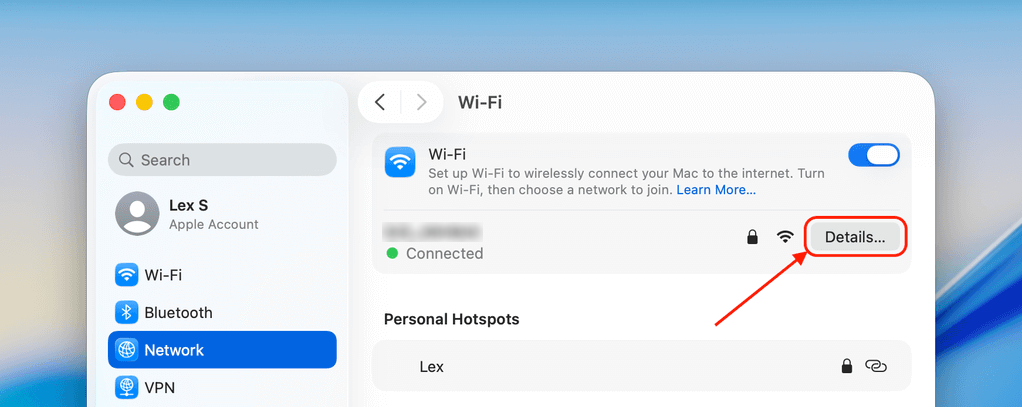Click the Wi-Fi signal strength icon

pyautogui.click(x=786, y=237)
